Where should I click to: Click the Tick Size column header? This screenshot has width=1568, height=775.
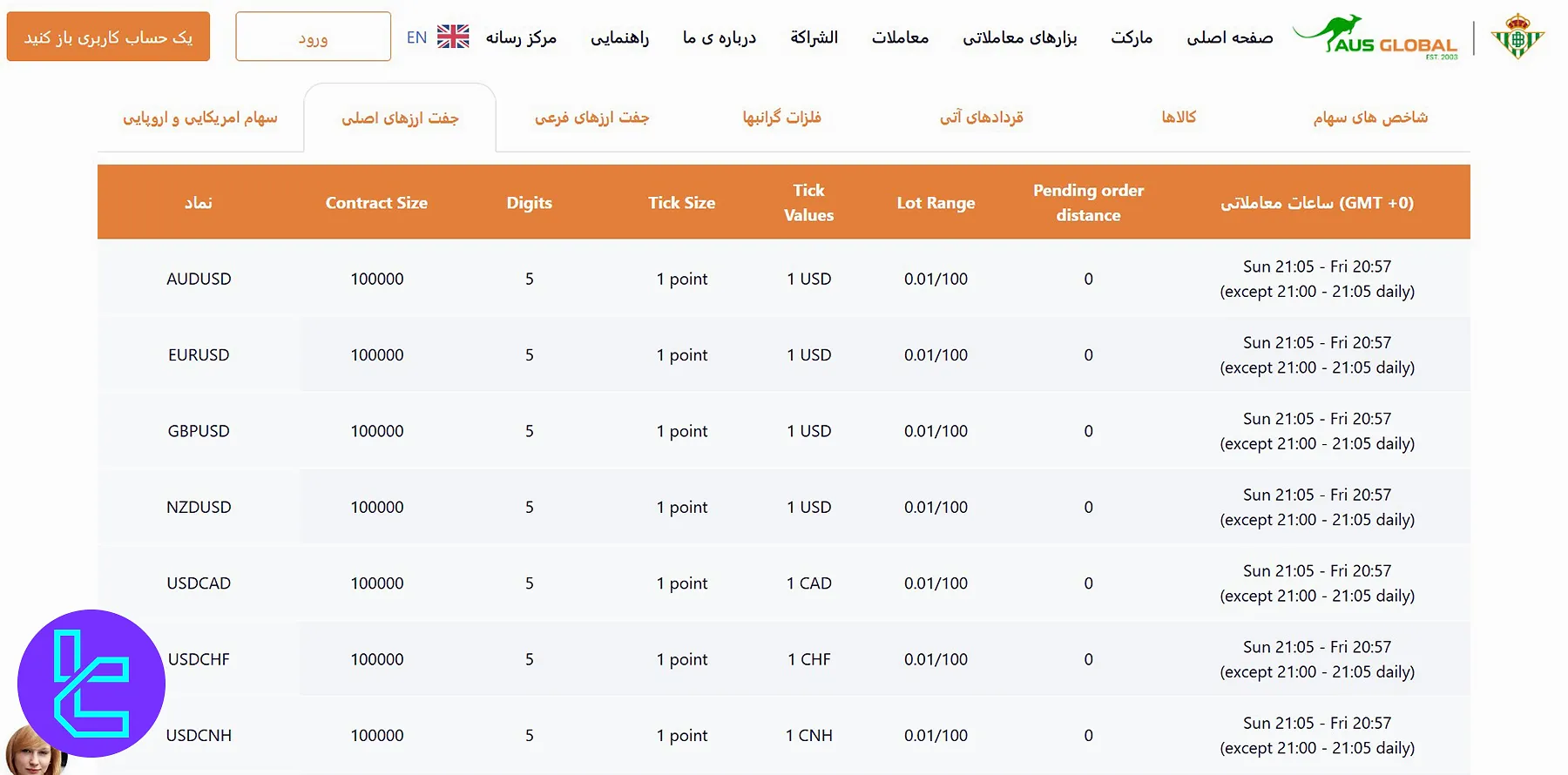(x=681, y=203)
